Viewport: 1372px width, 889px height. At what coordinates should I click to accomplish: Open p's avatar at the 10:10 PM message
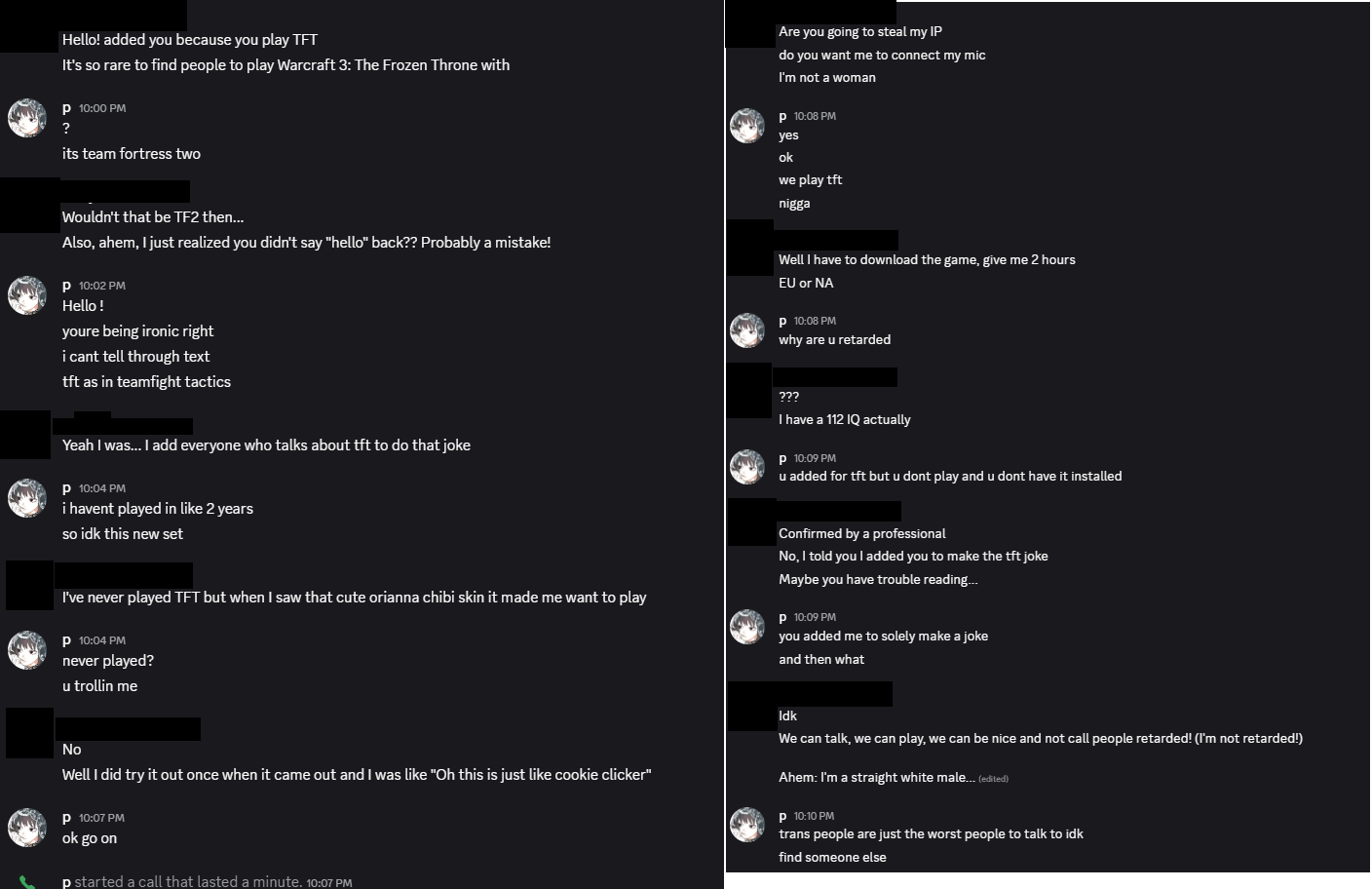click(747, 826)
